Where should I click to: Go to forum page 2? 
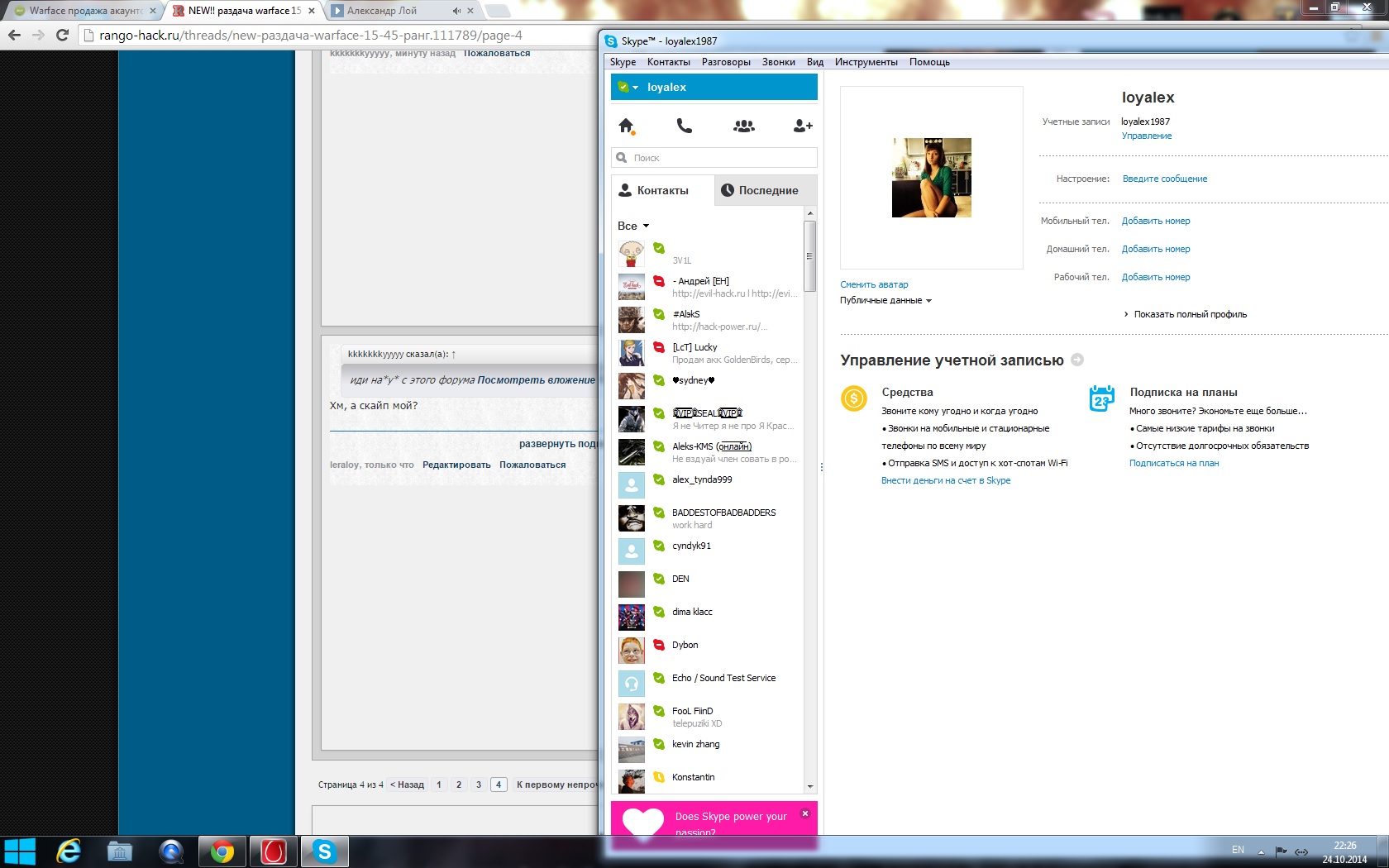459,785
